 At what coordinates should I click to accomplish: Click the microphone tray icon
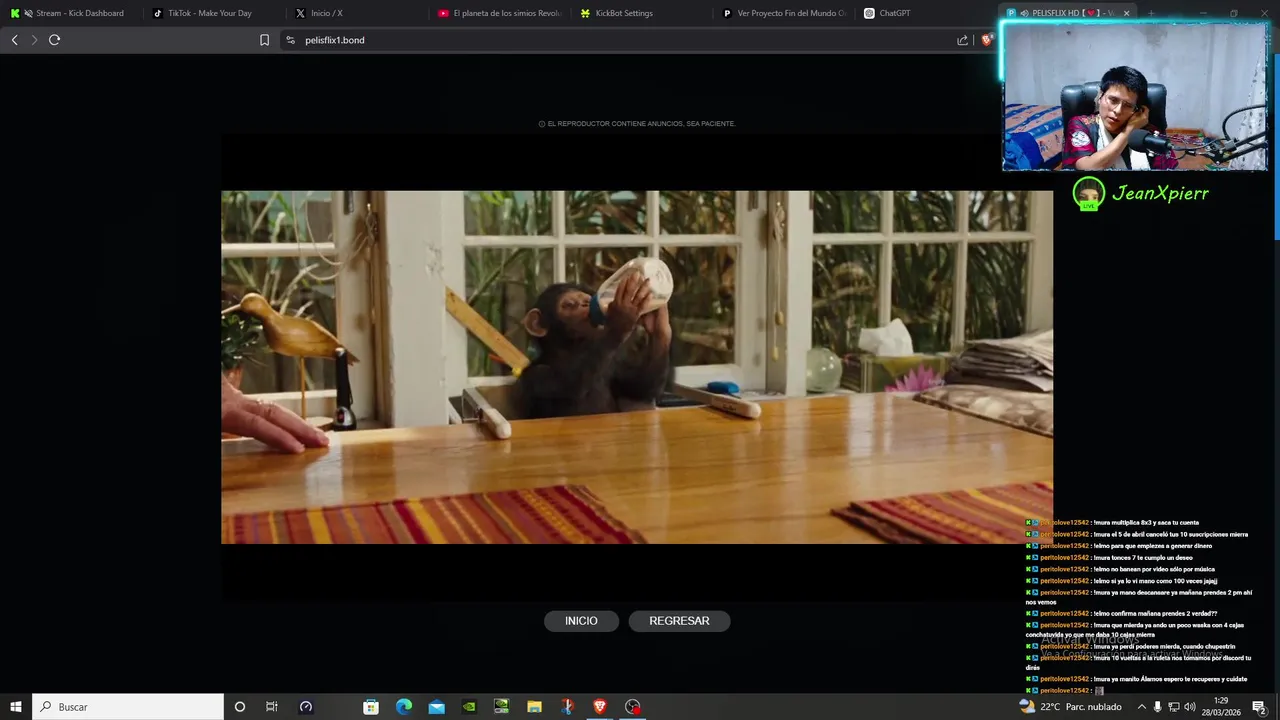pyautogui.click(x=1158, y=707)
